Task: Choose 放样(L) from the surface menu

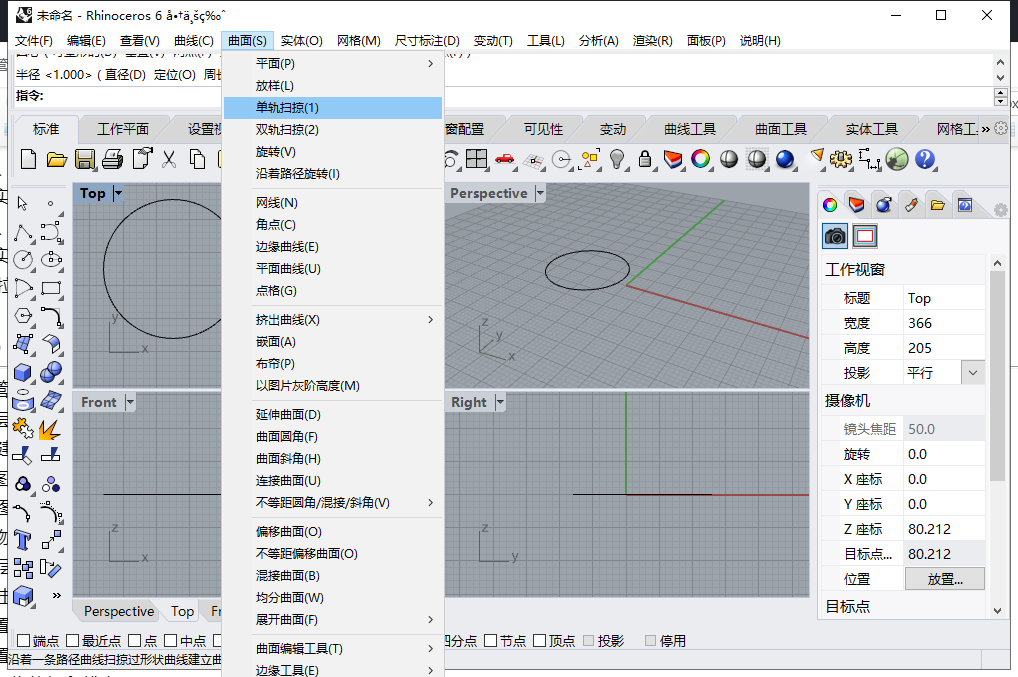Action: 332,86
